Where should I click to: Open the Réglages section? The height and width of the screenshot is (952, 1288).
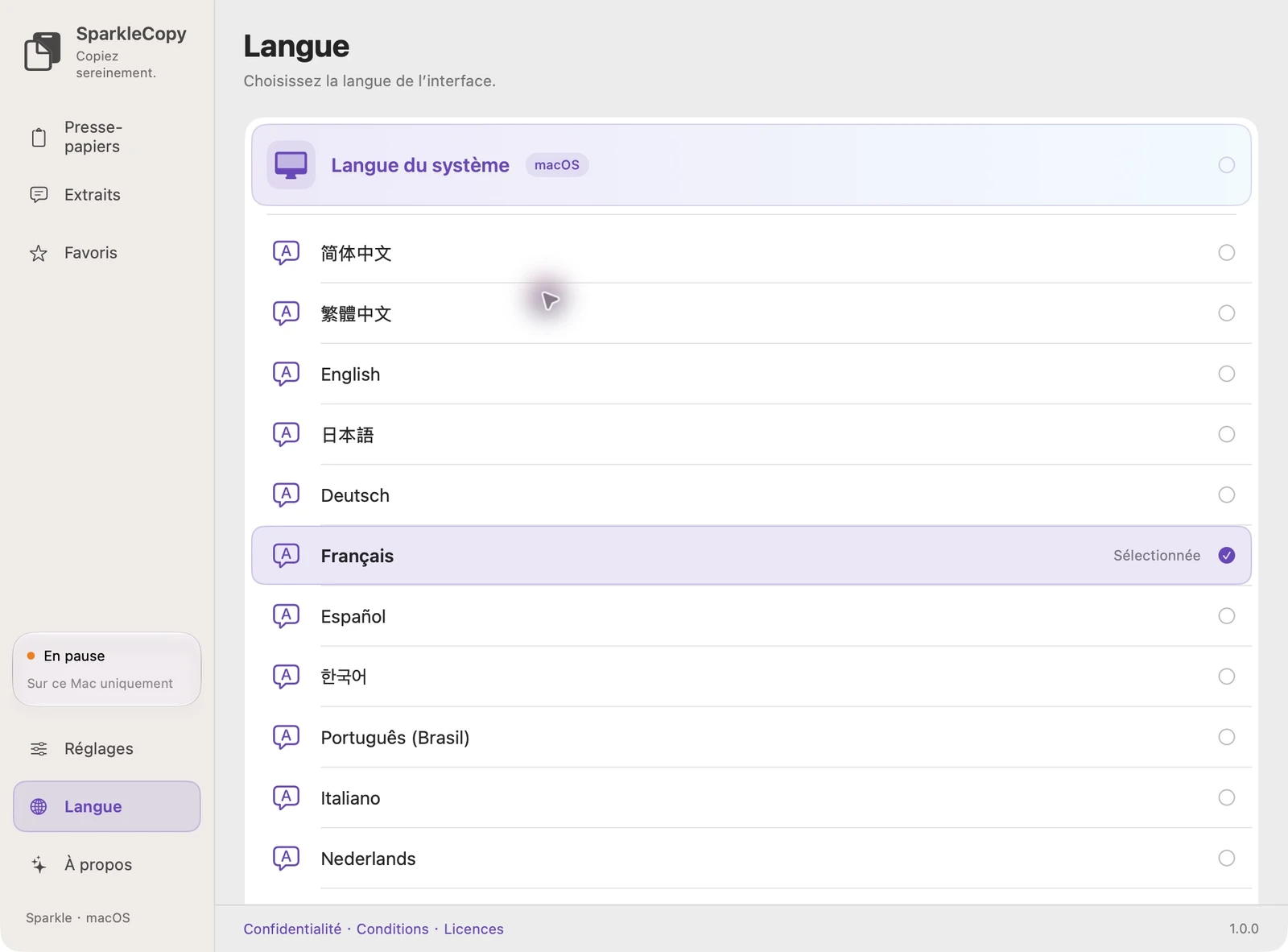pyautogui.click(x=106, y=749)
